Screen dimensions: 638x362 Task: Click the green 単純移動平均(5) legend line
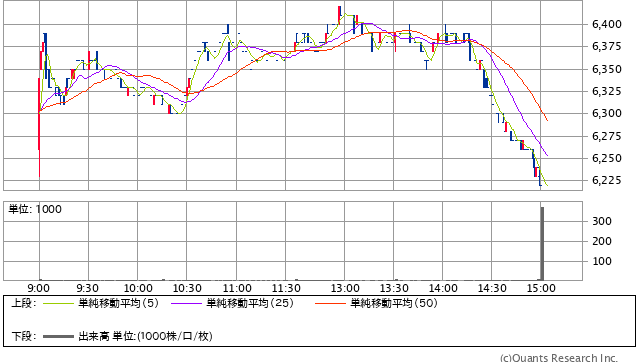[58, 303]
